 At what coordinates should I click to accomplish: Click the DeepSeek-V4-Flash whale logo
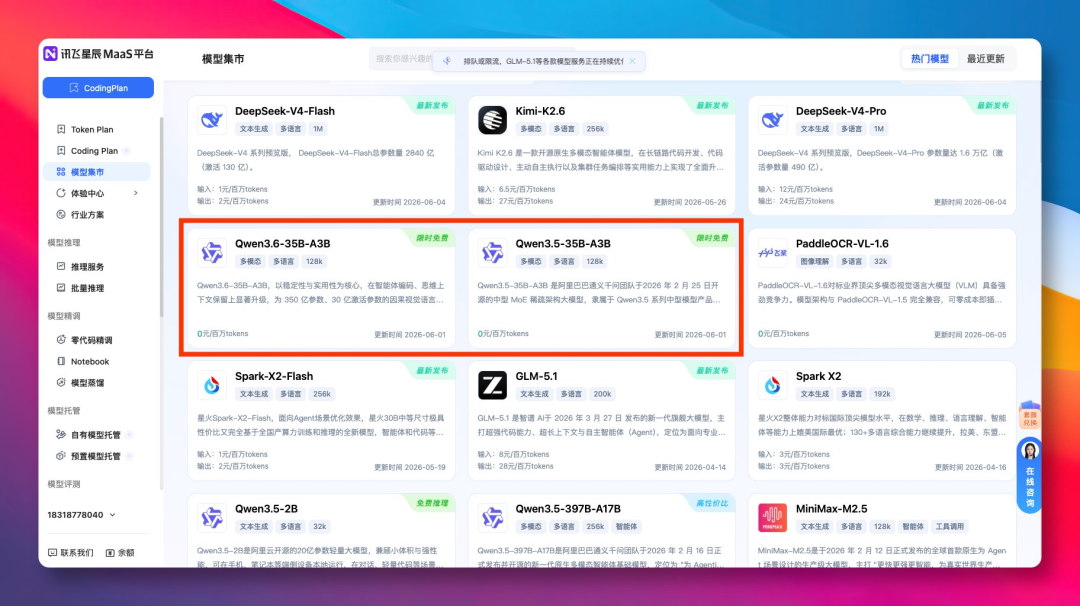pyautogui.click(x=211, y=120)
